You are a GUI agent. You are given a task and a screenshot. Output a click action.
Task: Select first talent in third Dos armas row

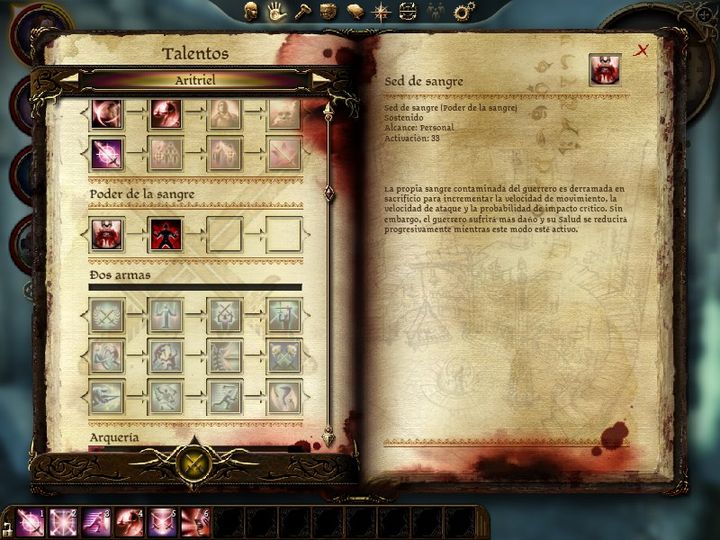pos(107,396)
